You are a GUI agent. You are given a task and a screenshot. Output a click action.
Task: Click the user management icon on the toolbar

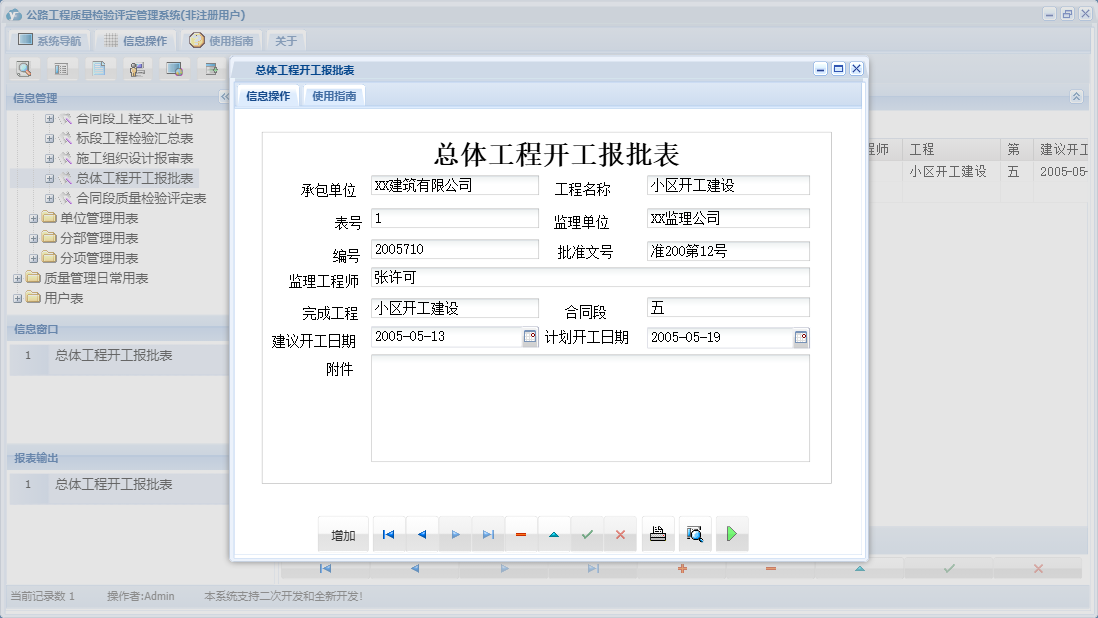(137, 68)
